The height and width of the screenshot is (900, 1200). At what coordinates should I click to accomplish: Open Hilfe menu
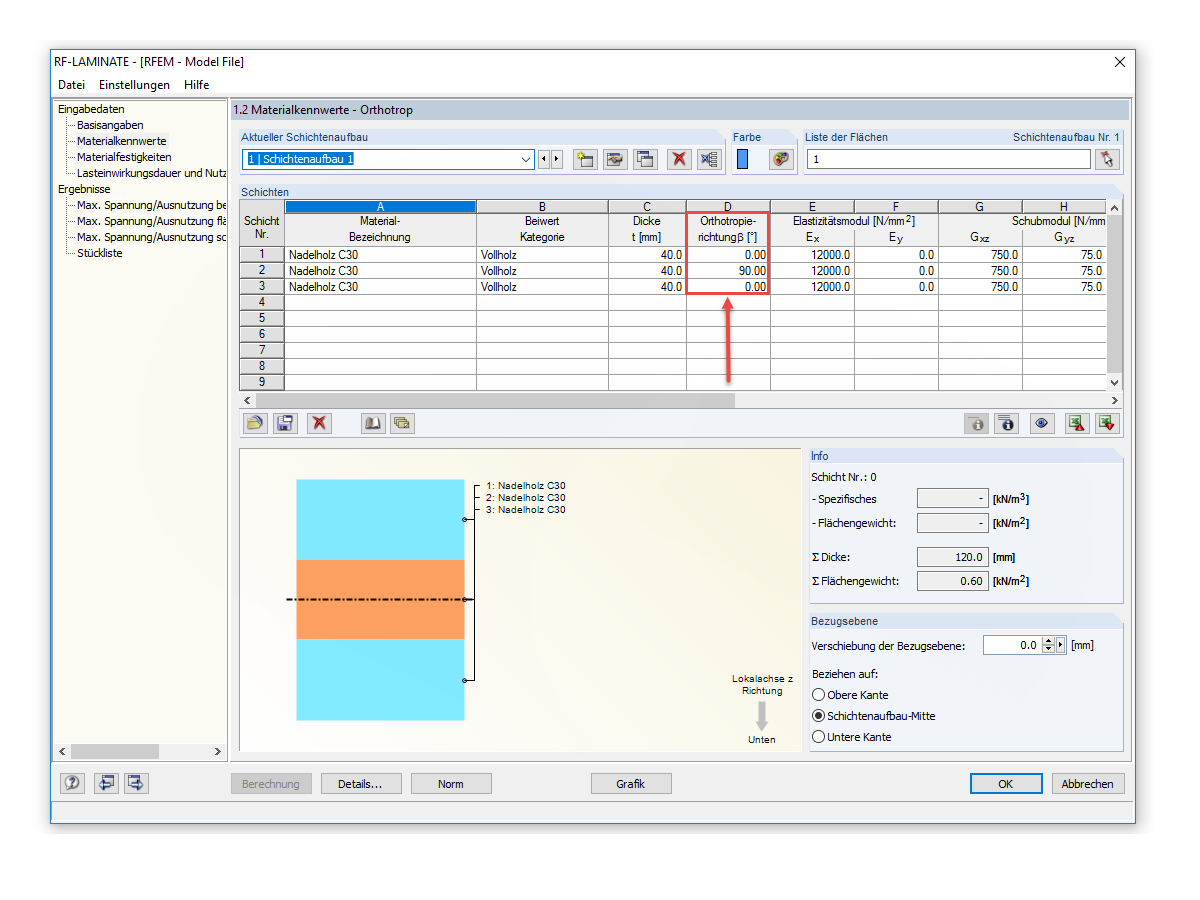pos(197,85)
